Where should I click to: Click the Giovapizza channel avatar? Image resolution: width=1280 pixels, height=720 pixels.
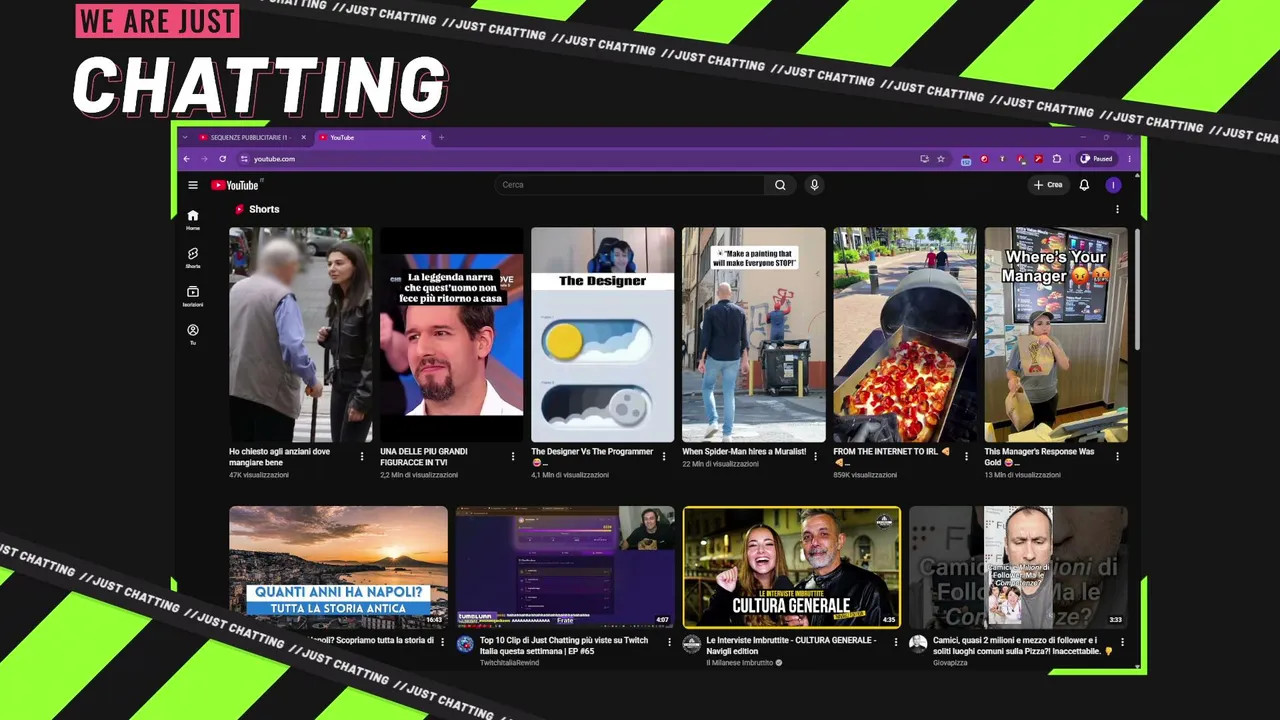tap(918, 644)
